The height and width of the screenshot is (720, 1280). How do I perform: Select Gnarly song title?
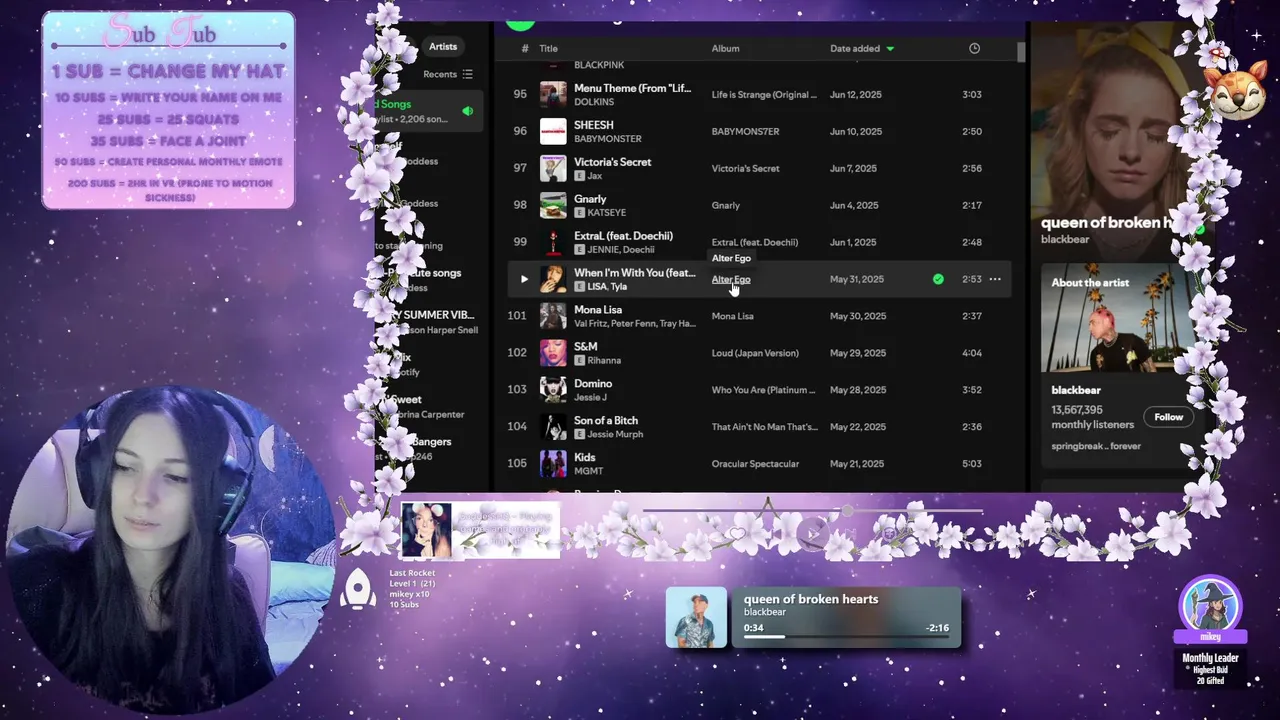590,199
